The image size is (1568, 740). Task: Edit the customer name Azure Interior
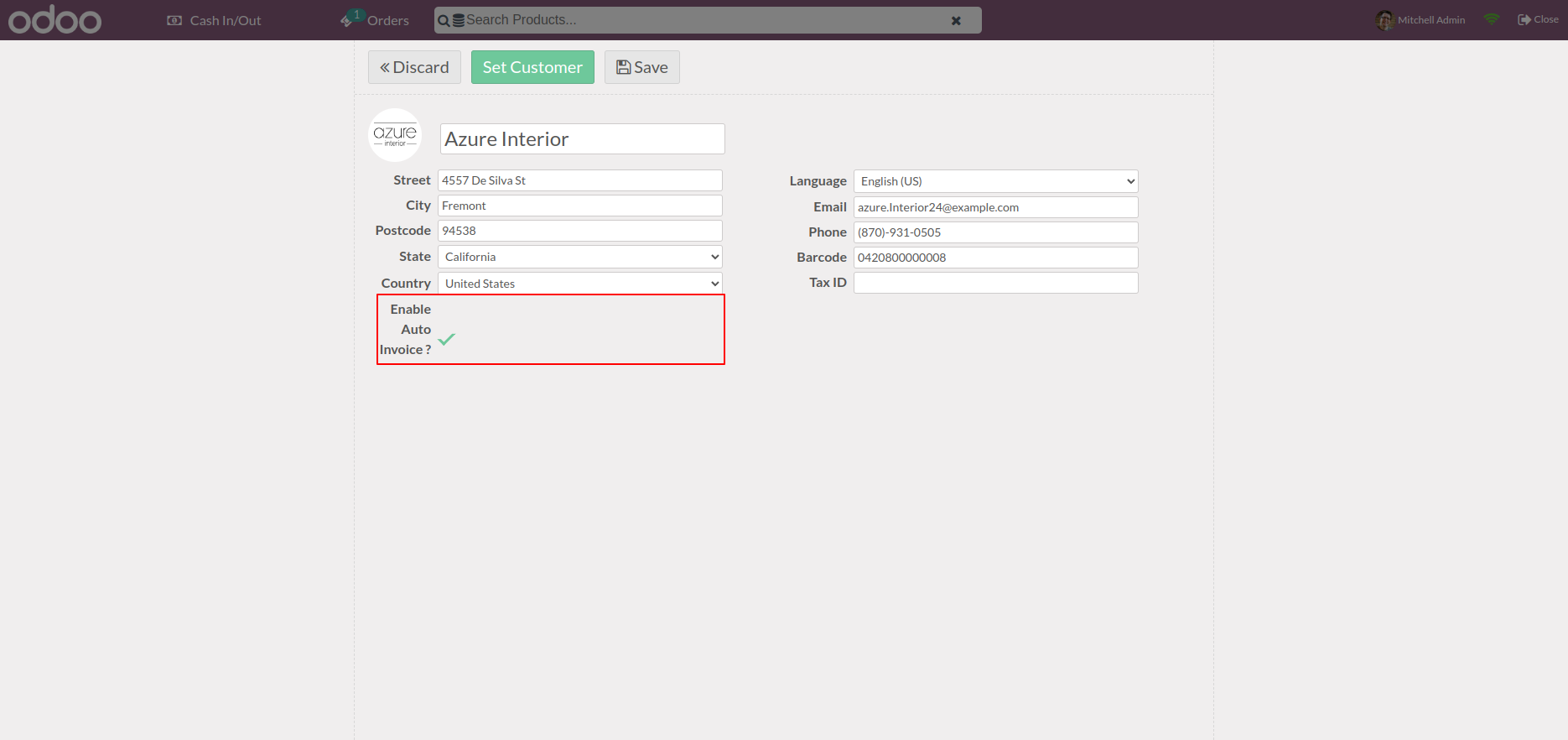[x=582, y=139]
